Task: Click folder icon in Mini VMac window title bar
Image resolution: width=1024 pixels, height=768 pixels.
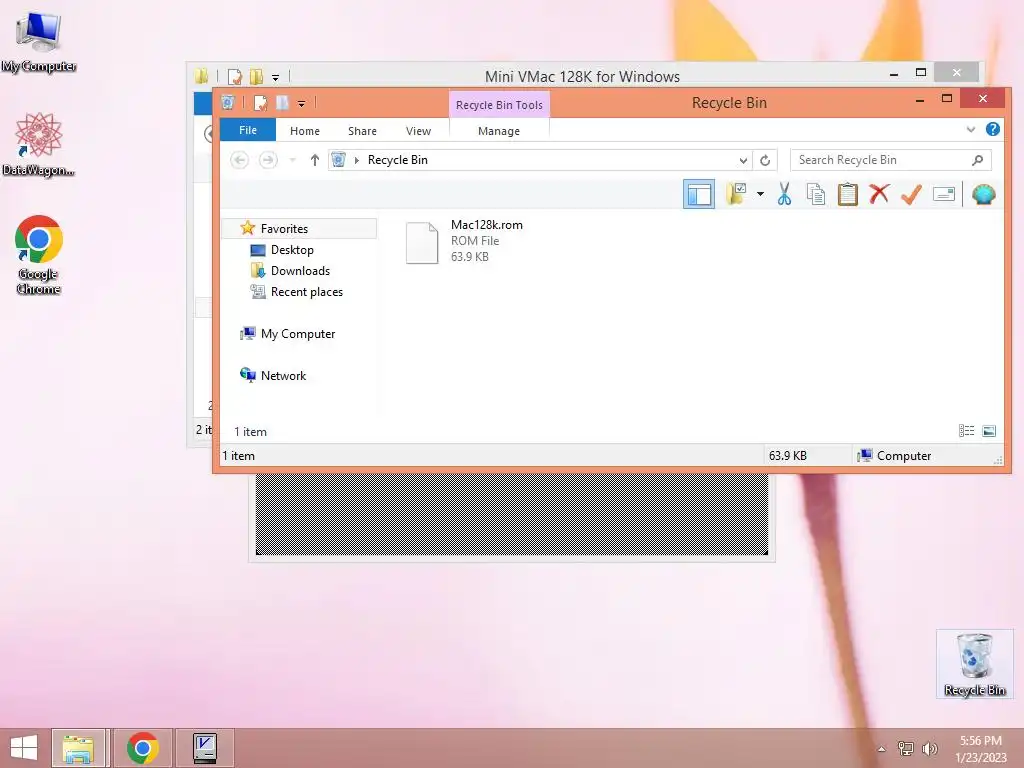Action: tap(202, 76)
